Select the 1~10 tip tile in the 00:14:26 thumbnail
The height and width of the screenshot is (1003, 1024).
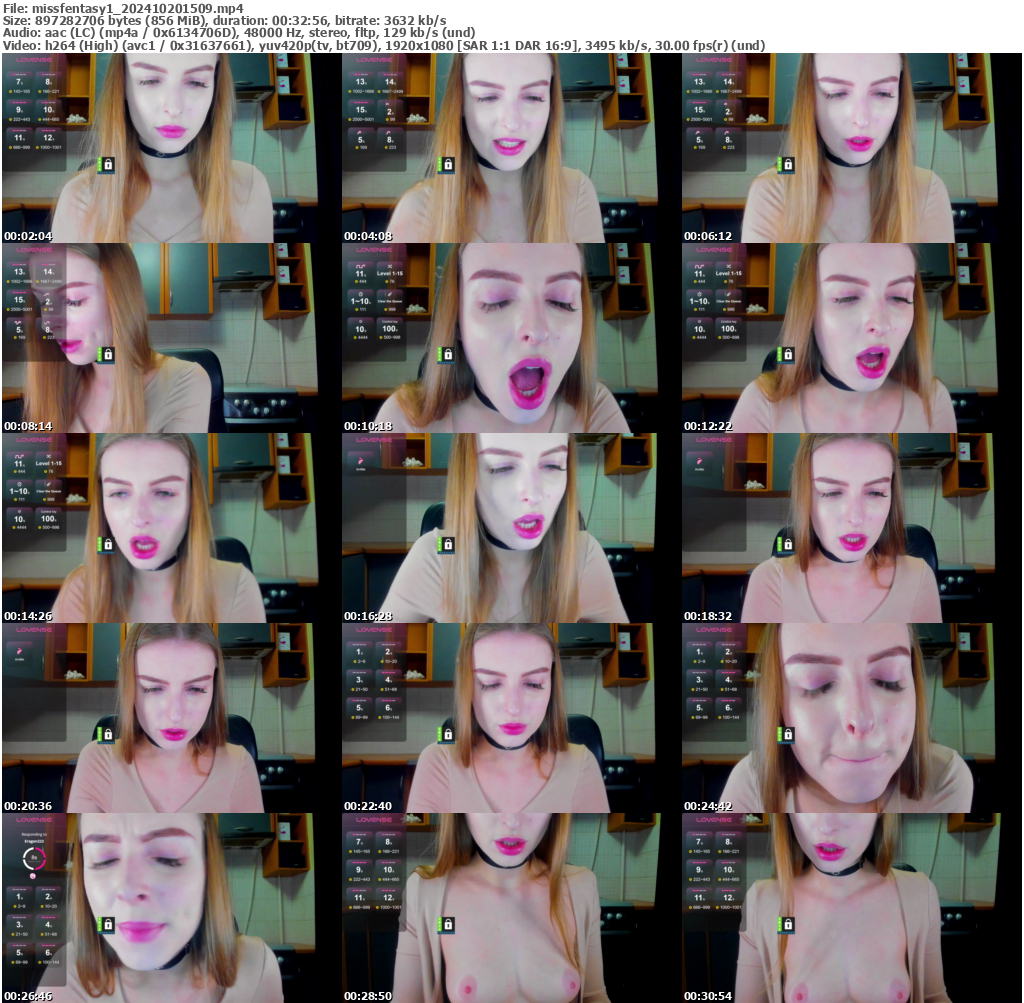pos(19,490)
